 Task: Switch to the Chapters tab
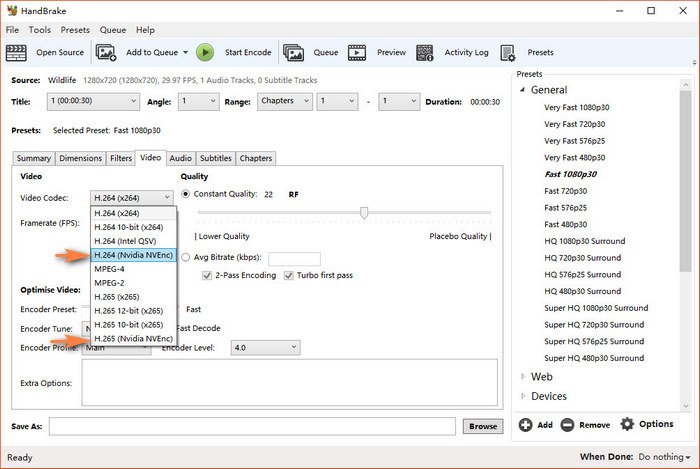255,158
